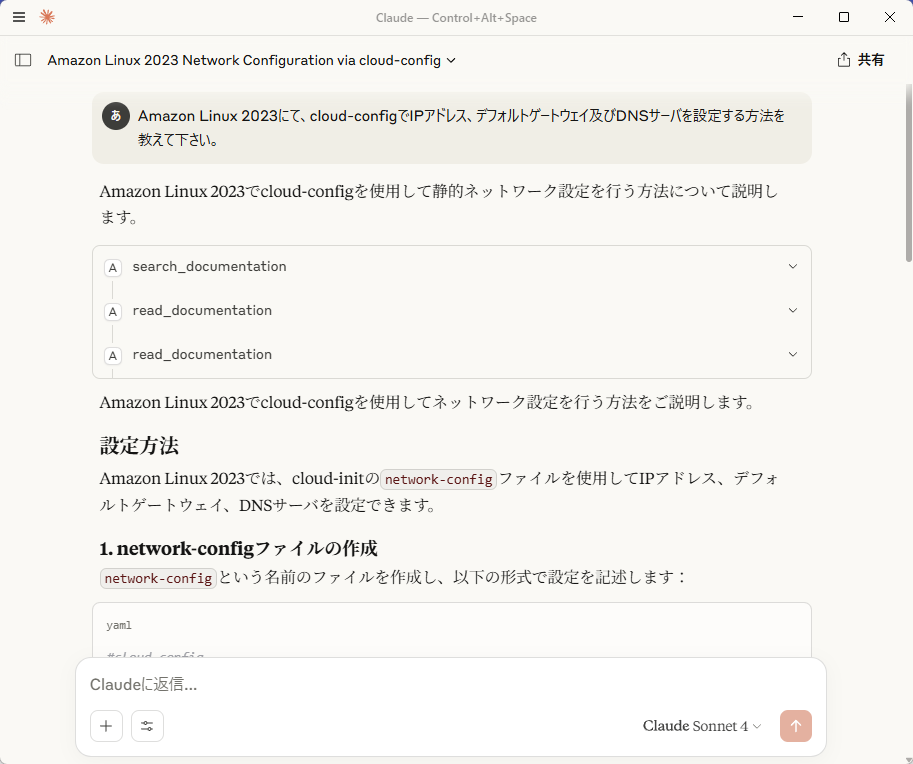Click the Claude starburst logo

click(47, 17)
